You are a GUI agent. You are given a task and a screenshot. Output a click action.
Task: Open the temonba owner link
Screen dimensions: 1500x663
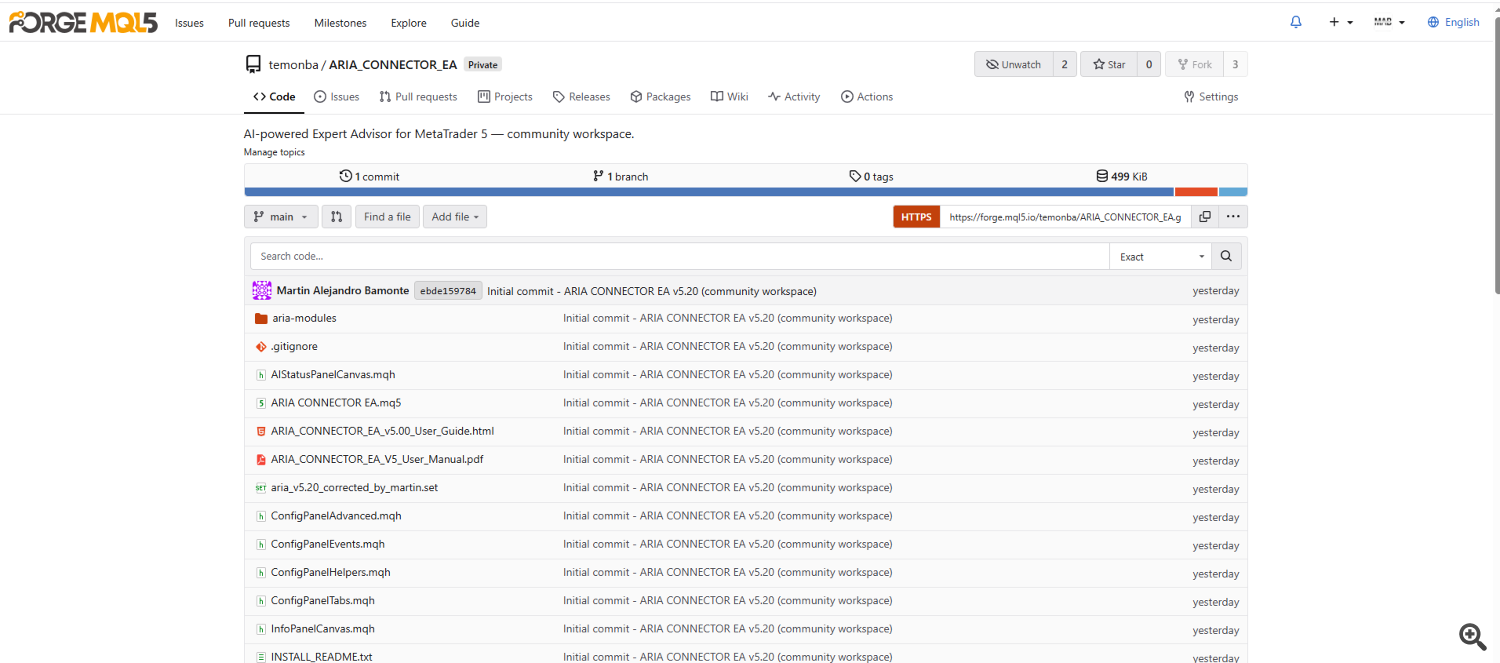[293, 65]
